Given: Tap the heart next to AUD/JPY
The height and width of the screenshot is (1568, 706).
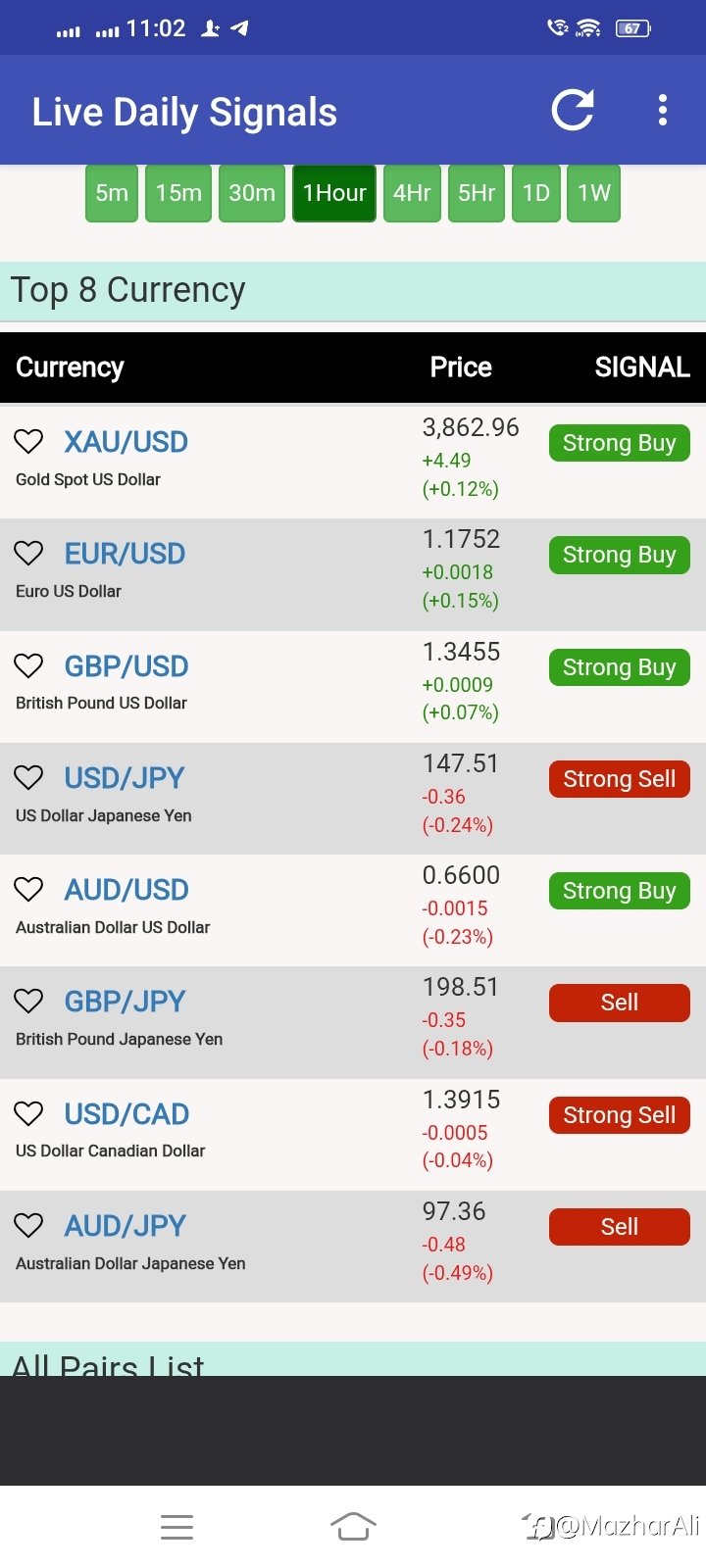Looking at the screenshot, I should coord(28,1226).
